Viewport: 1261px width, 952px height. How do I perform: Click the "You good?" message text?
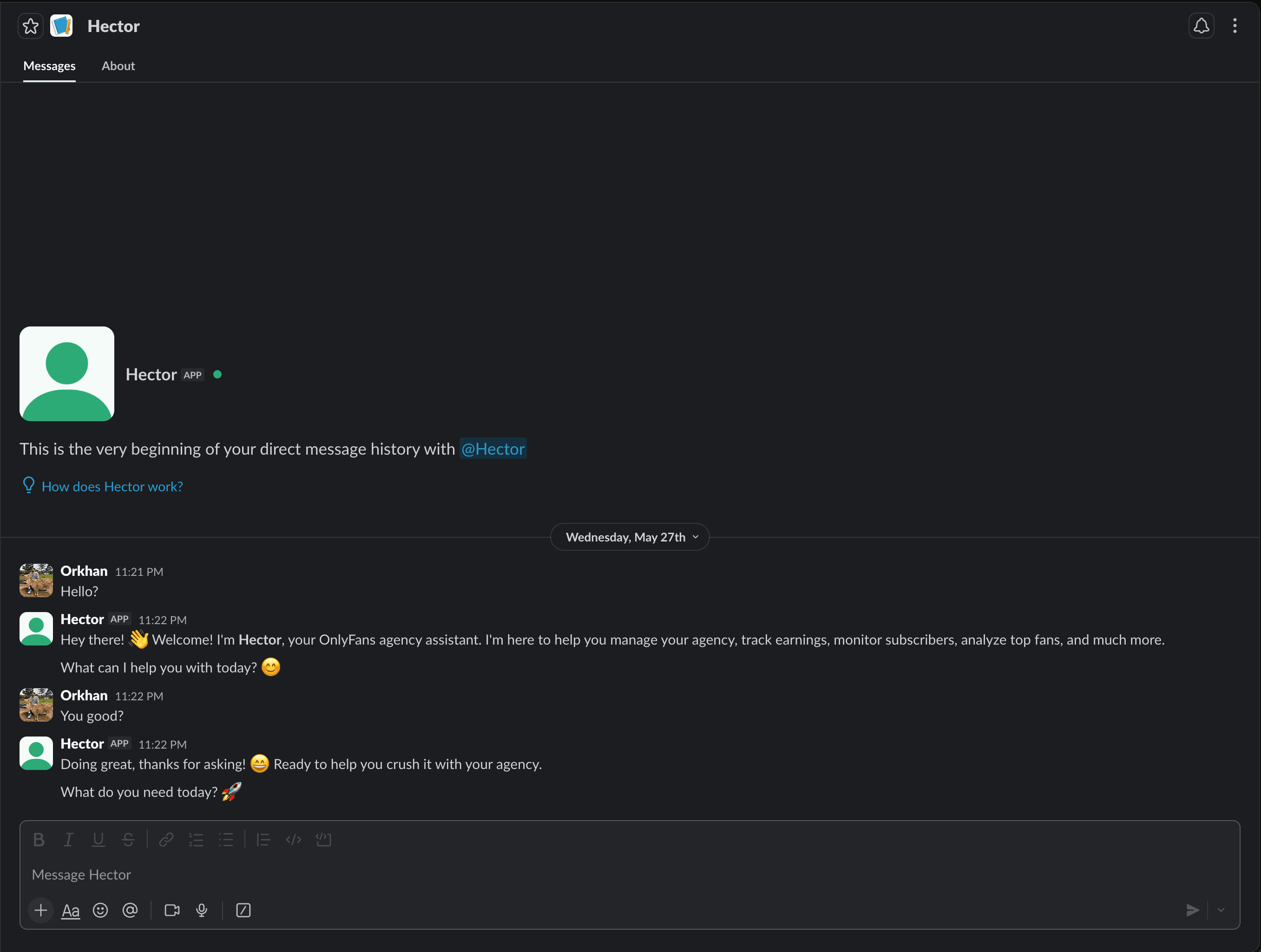tap(92, 716)
